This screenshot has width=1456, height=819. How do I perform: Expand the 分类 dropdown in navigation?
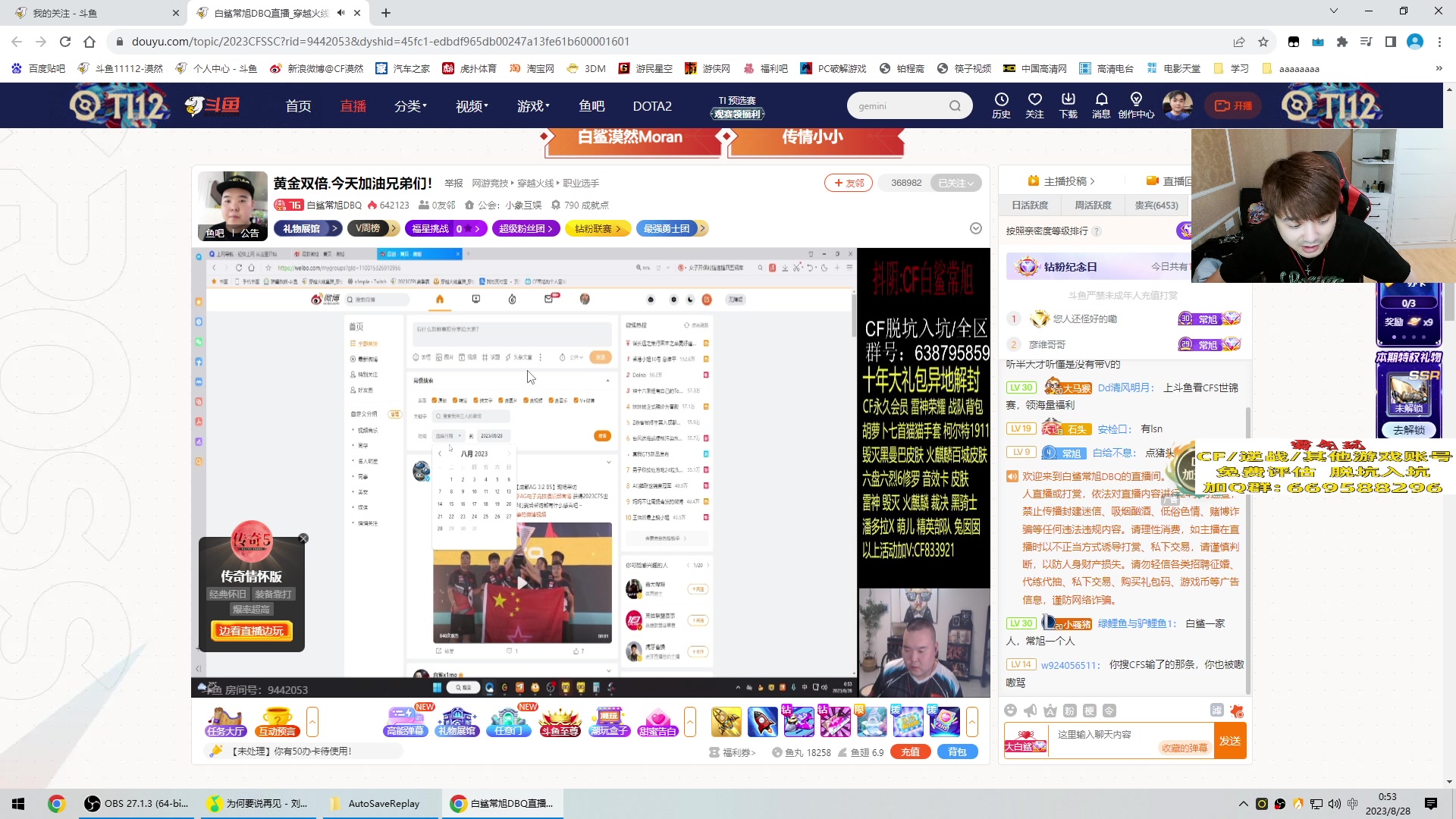coord(410,106)
